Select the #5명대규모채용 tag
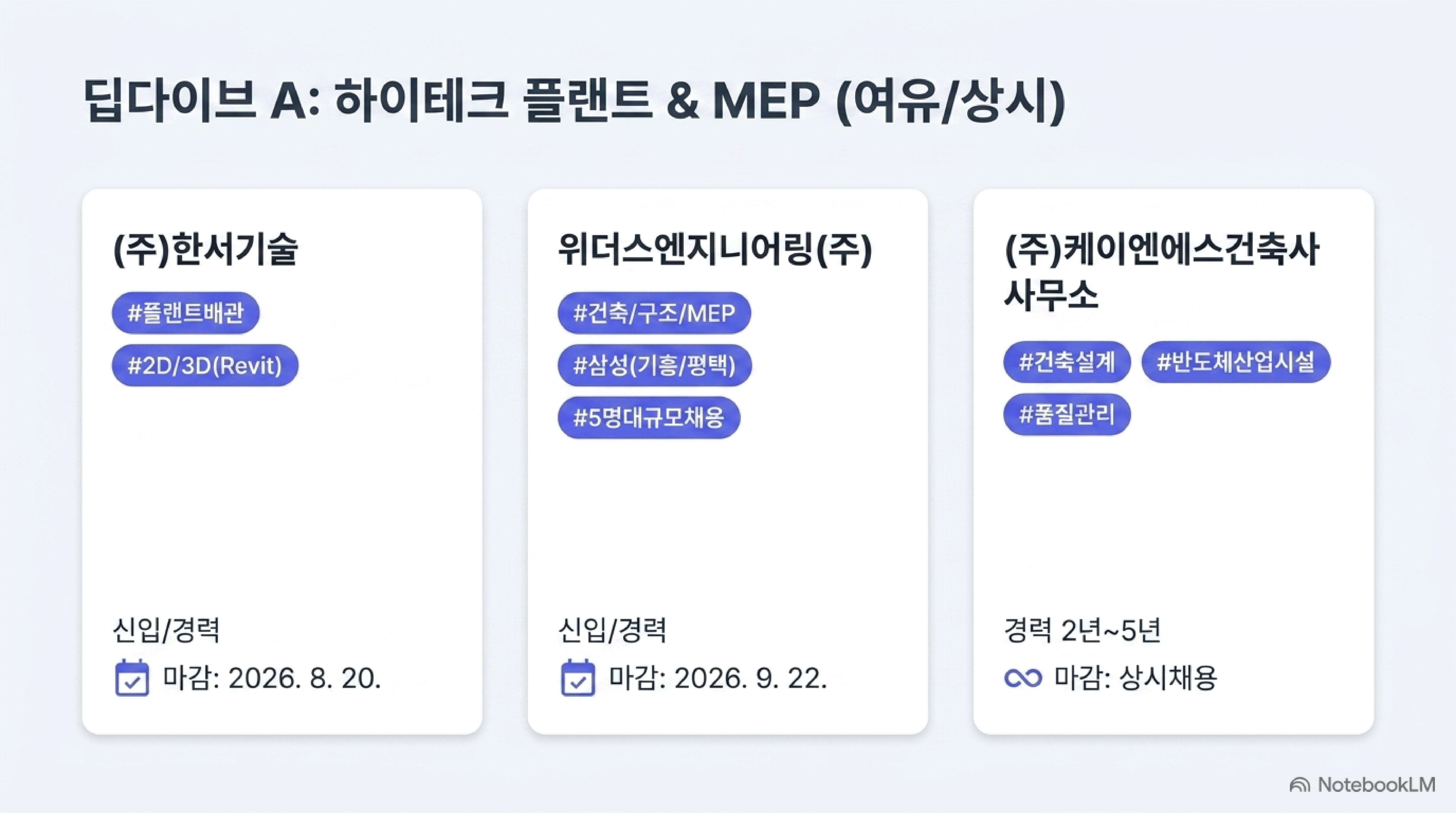The image size is (1456, 813). click(x=649, y=418)
